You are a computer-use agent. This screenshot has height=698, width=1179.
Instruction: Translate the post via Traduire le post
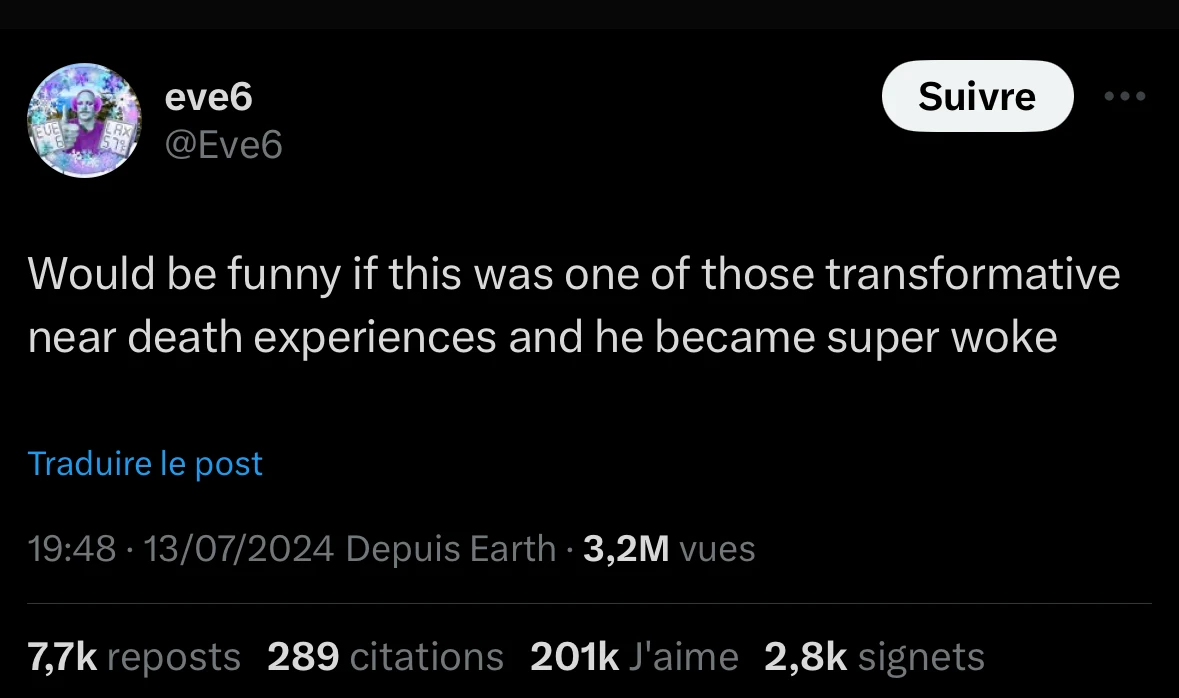pos(145,464)
